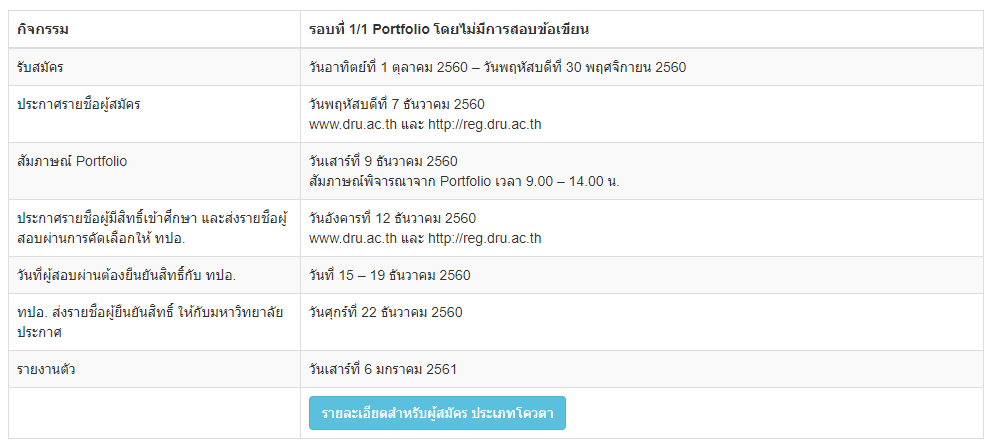This screenshot has width=989, height=445.
Task: Open http://reg.dru.ac.th under วันอังคารที่ 12 ธันวาคม
Action: [484, 238]
